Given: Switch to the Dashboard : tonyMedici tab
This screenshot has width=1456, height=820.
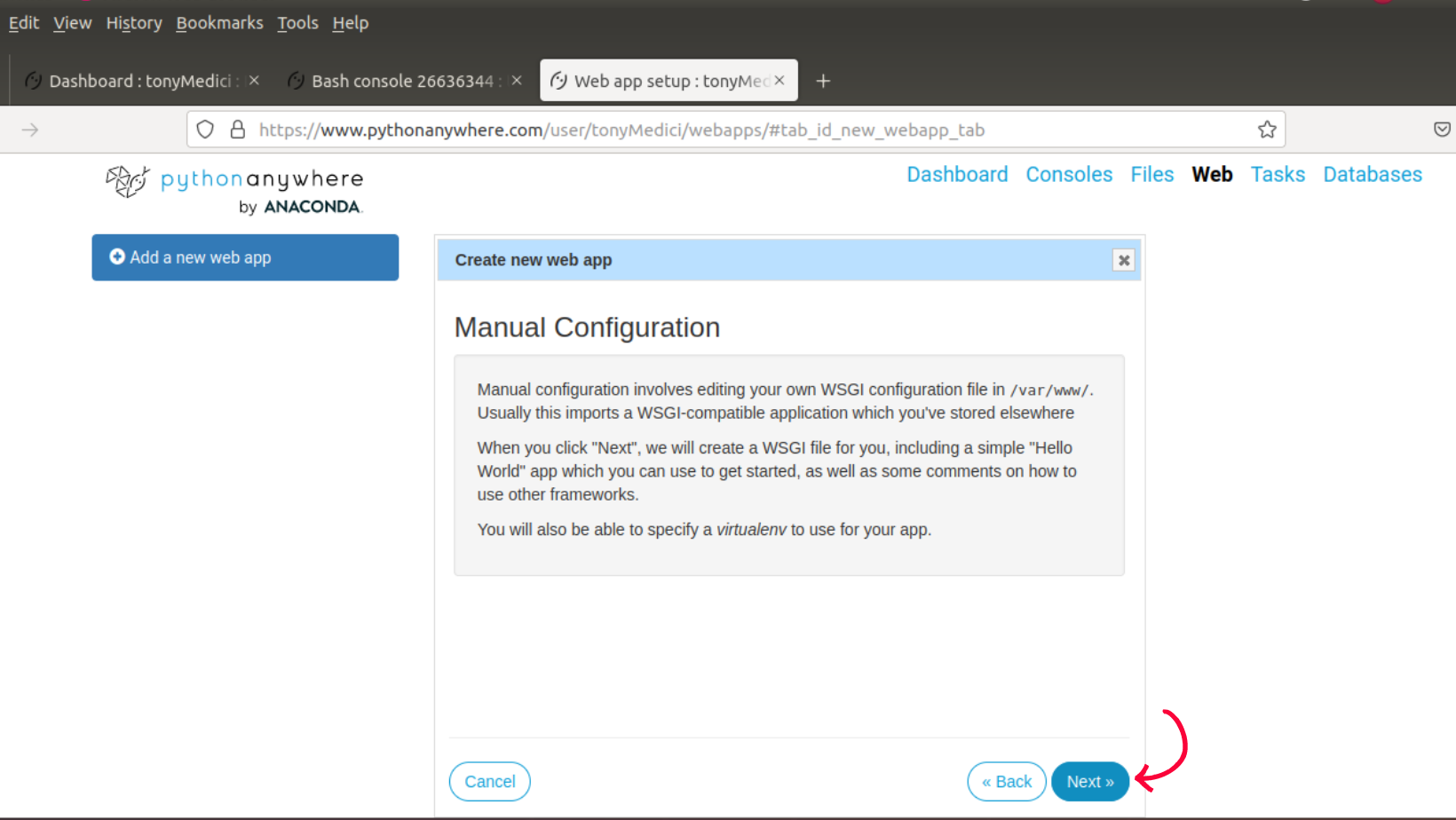Looking at the screenshot, I should click(x=142, y=81).
